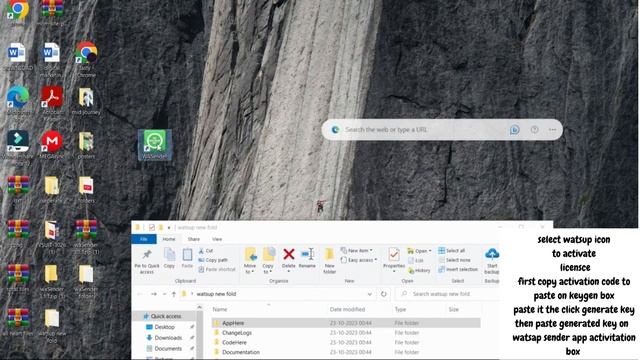Select the AppHere folder row
This screenshot has height=360, width=640.
point(345,323)
